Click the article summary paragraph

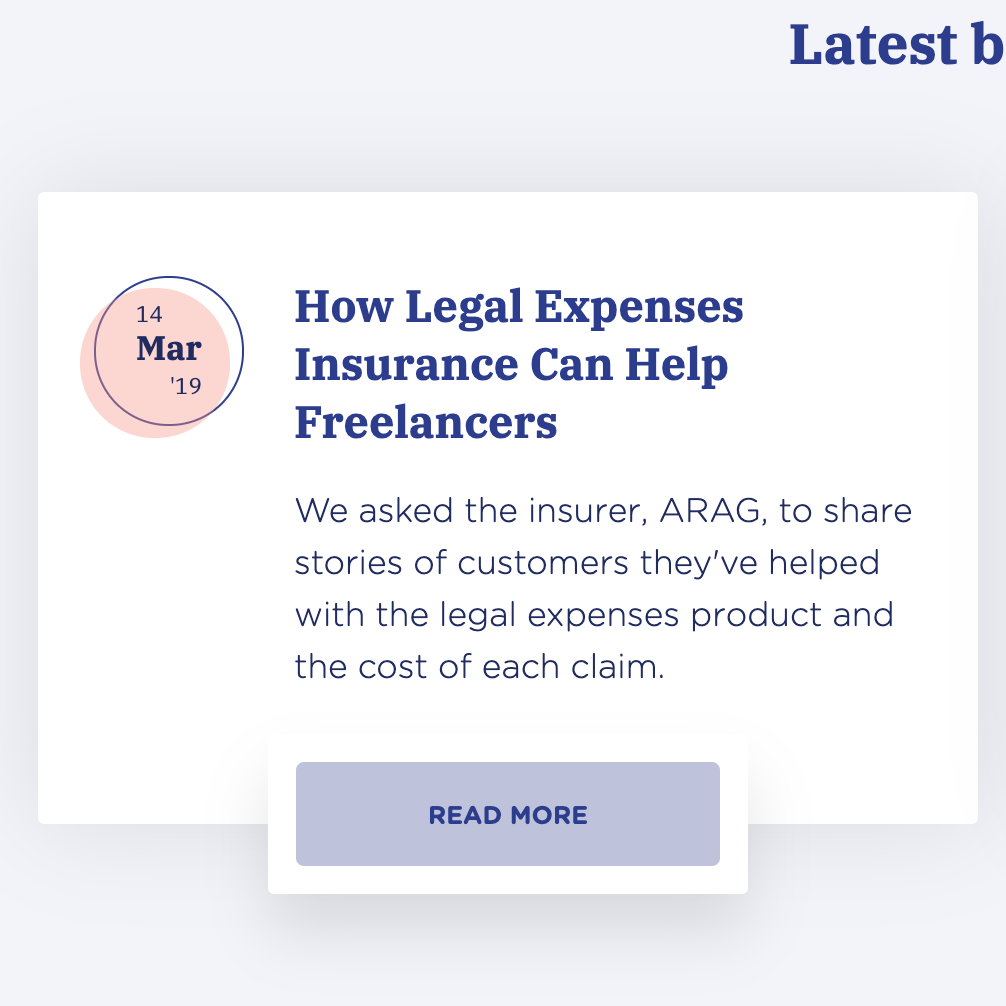(603, 588)
